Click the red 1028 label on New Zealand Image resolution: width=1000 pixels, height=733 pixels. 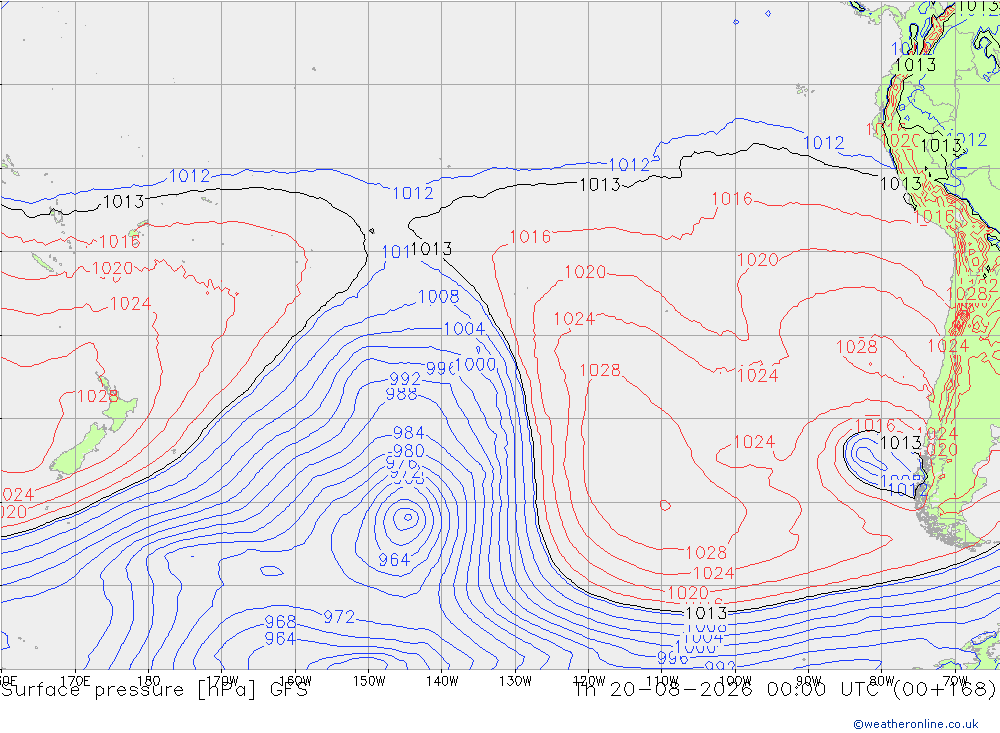point(98,396)
